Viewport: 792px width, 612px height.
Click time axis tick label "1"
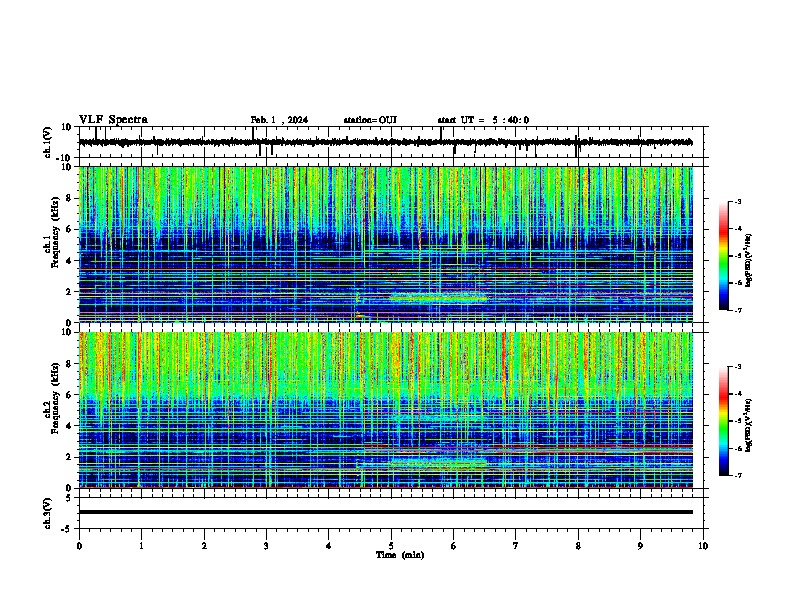point(141,546)
